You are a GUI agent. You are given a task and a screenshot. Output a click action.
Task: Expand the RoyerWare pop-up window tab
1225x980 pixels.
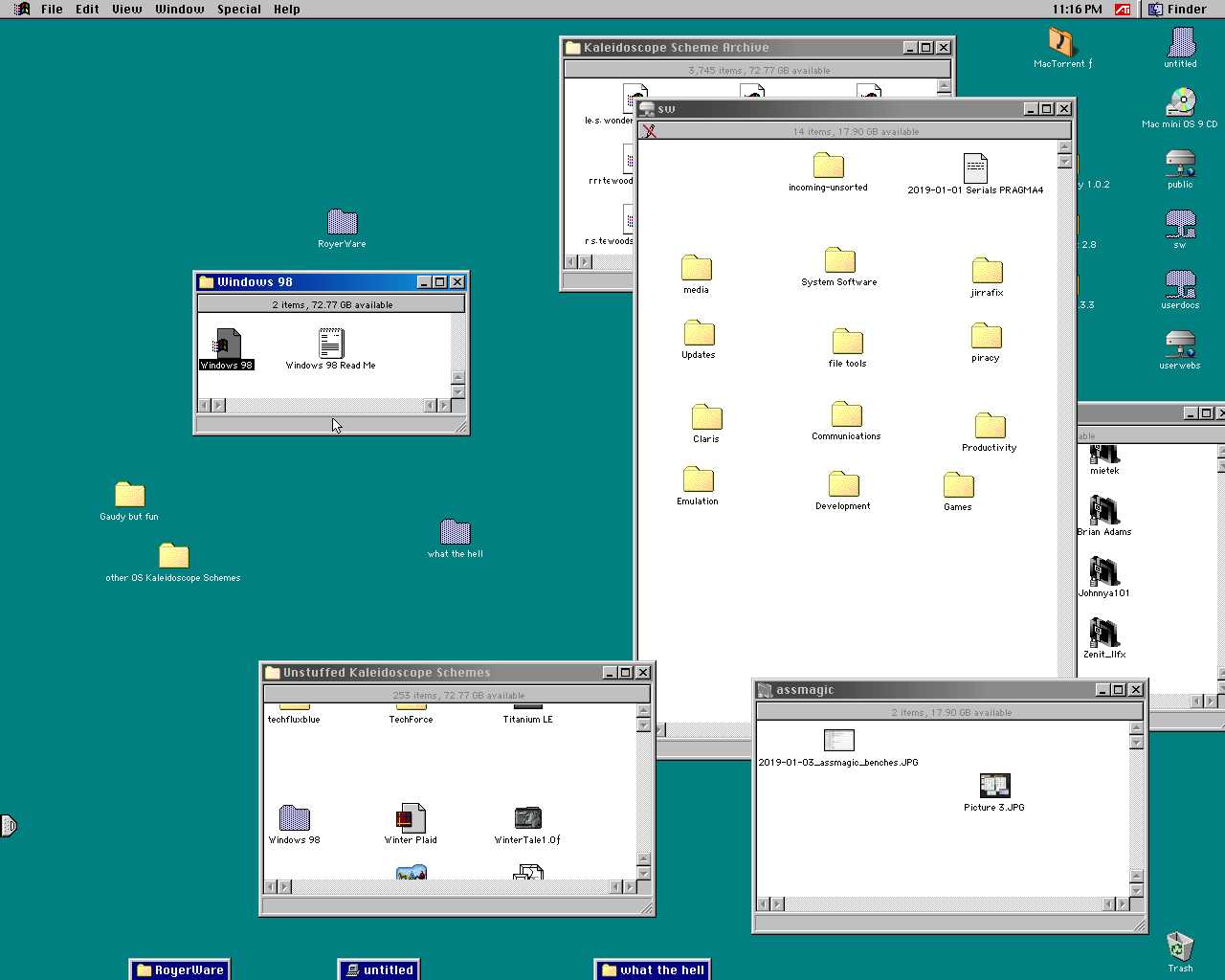tap(180, 969)
